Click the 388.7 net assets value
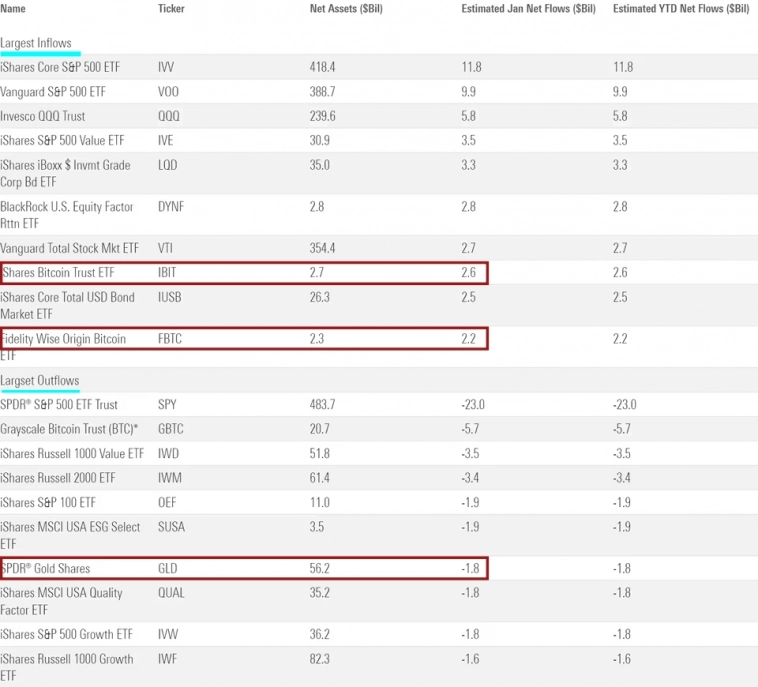Screen dimensions: 758x687 pyautogui.click(x=322, y=92)
